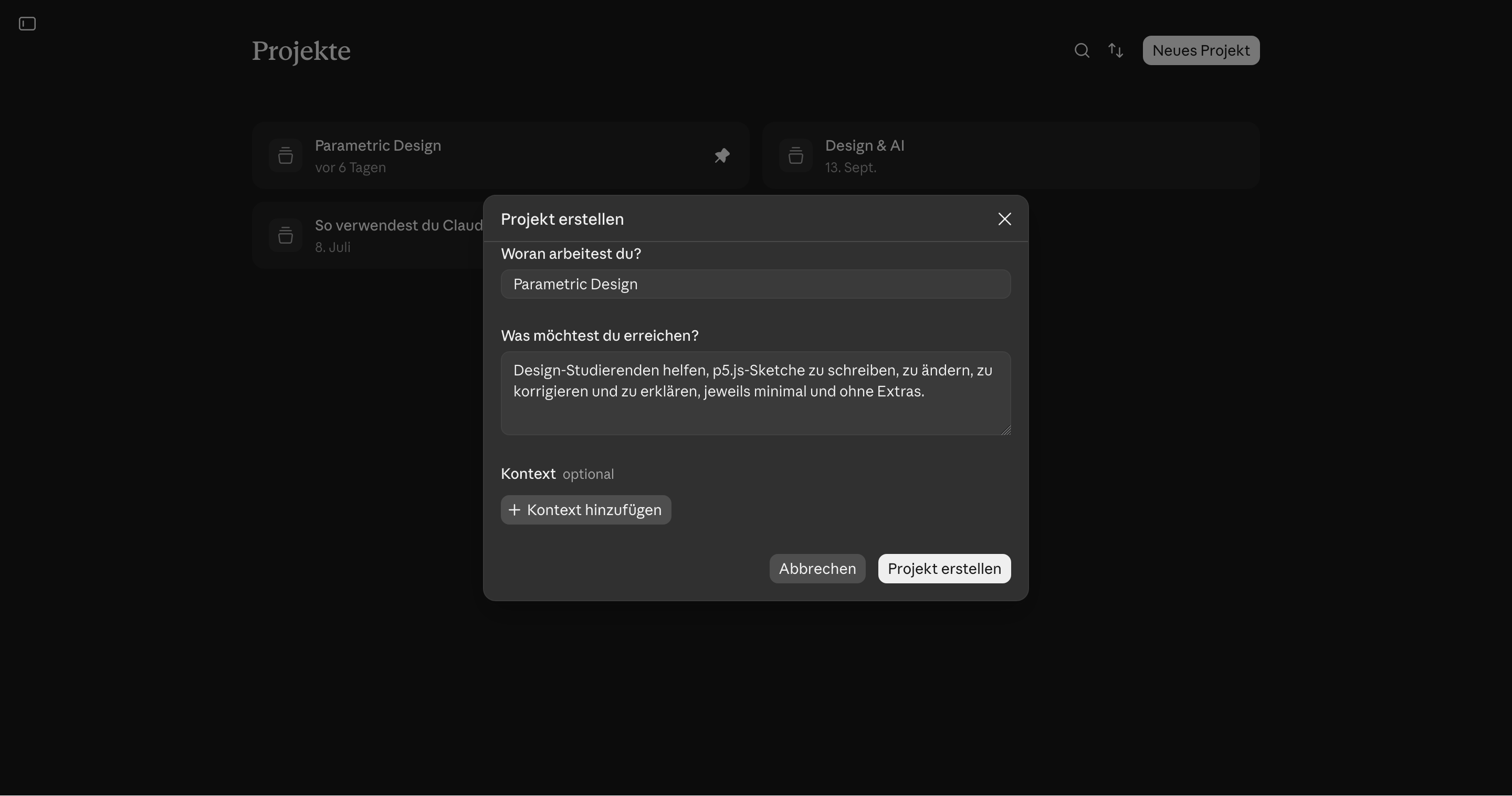Toggle the sidebar panel icon

(x=27, y=24)
